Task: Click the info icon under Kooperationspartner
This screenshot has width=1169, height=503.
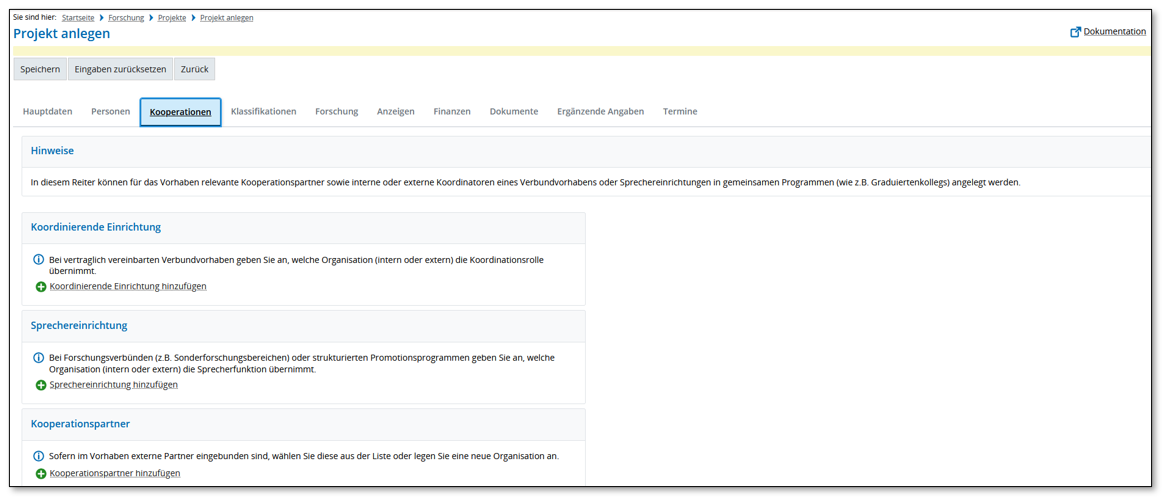Action: [39, 456]
